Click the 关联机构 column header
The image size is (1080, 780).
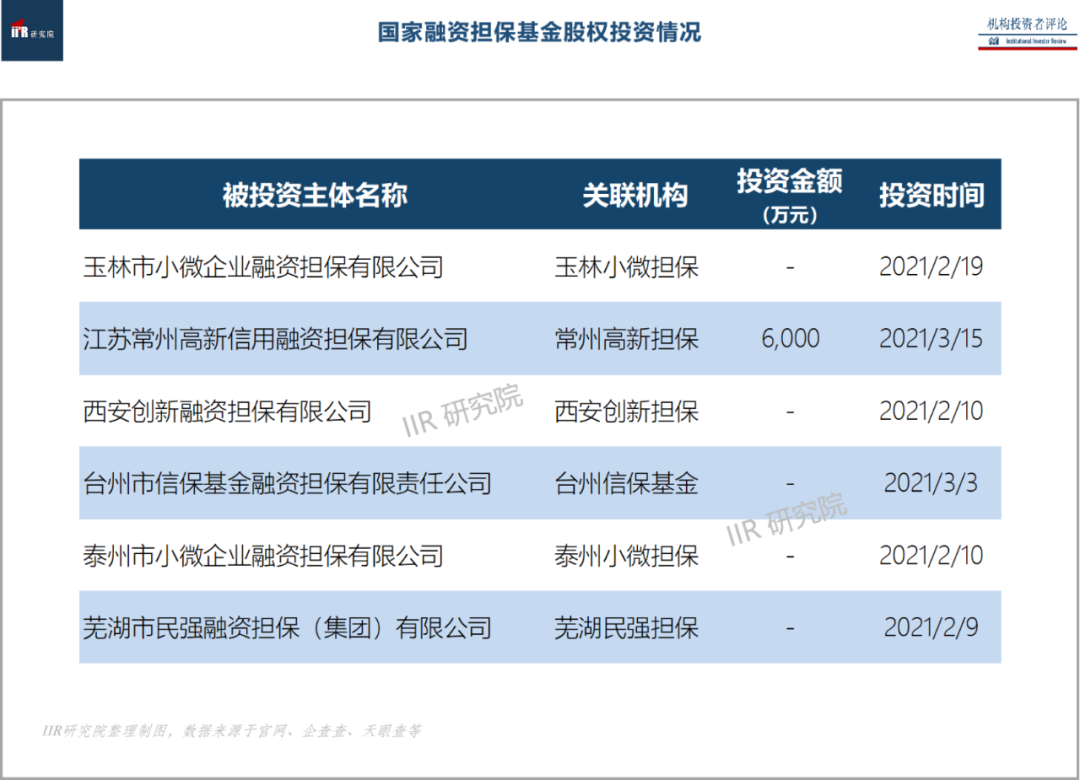point(635,196)
